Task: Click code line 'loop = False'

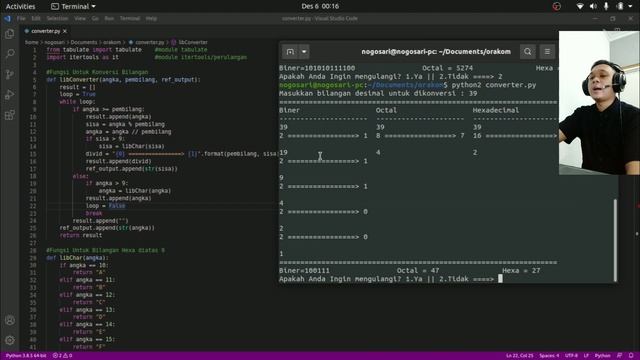Action: [x=105, y=206]
